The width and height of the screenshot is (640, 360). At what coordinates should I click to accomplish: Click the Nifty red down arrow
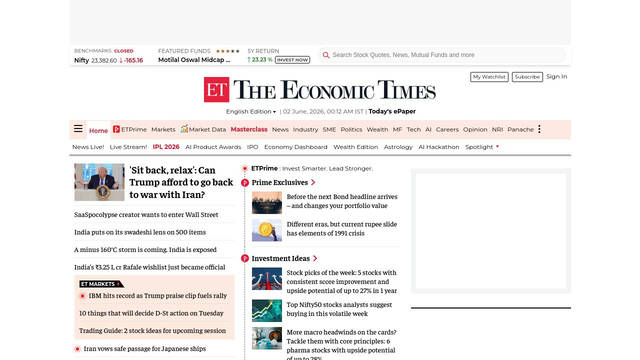pyautogui.click(x=121, y=60)
